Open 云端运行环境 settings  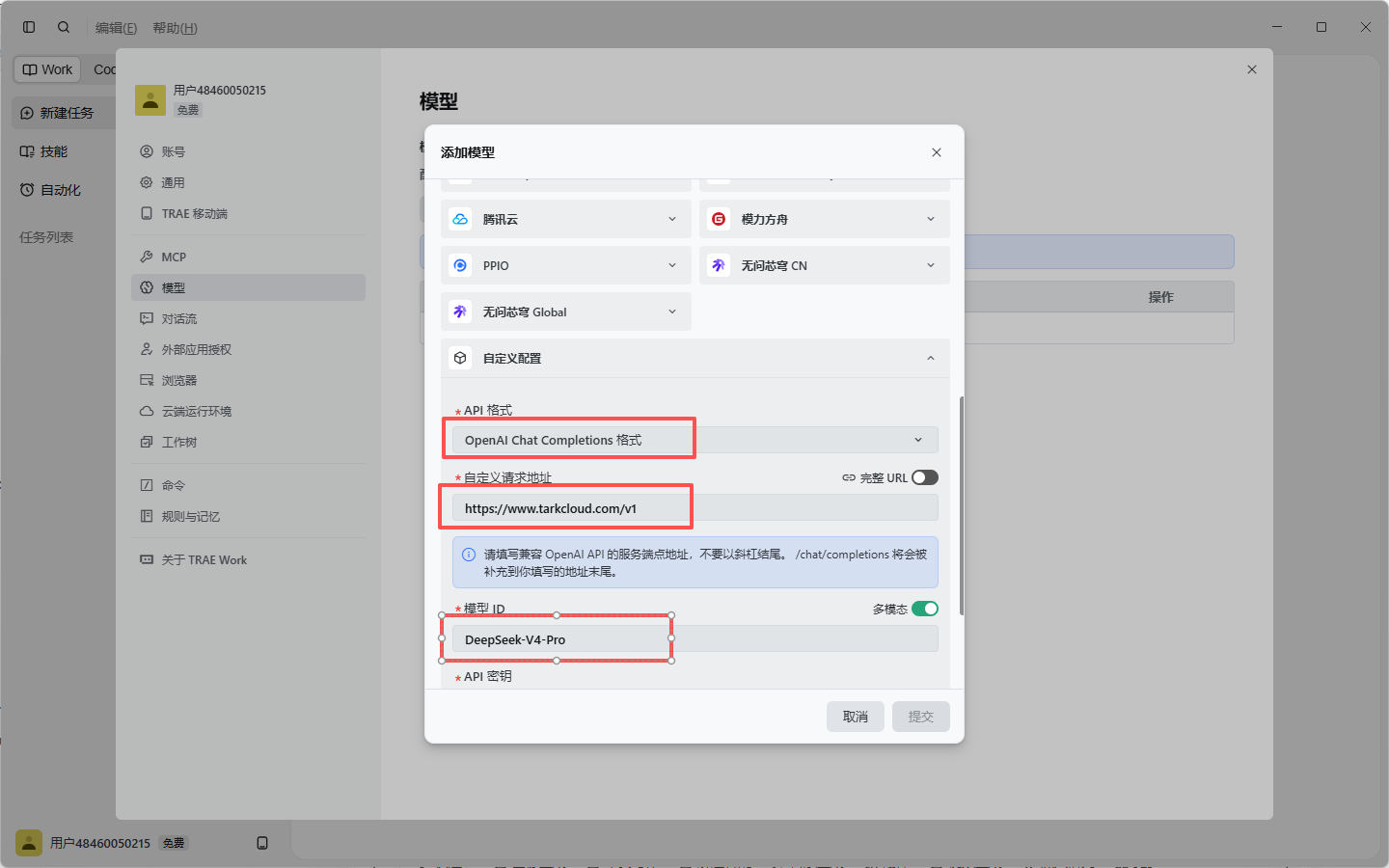click(x=248, y=411)
